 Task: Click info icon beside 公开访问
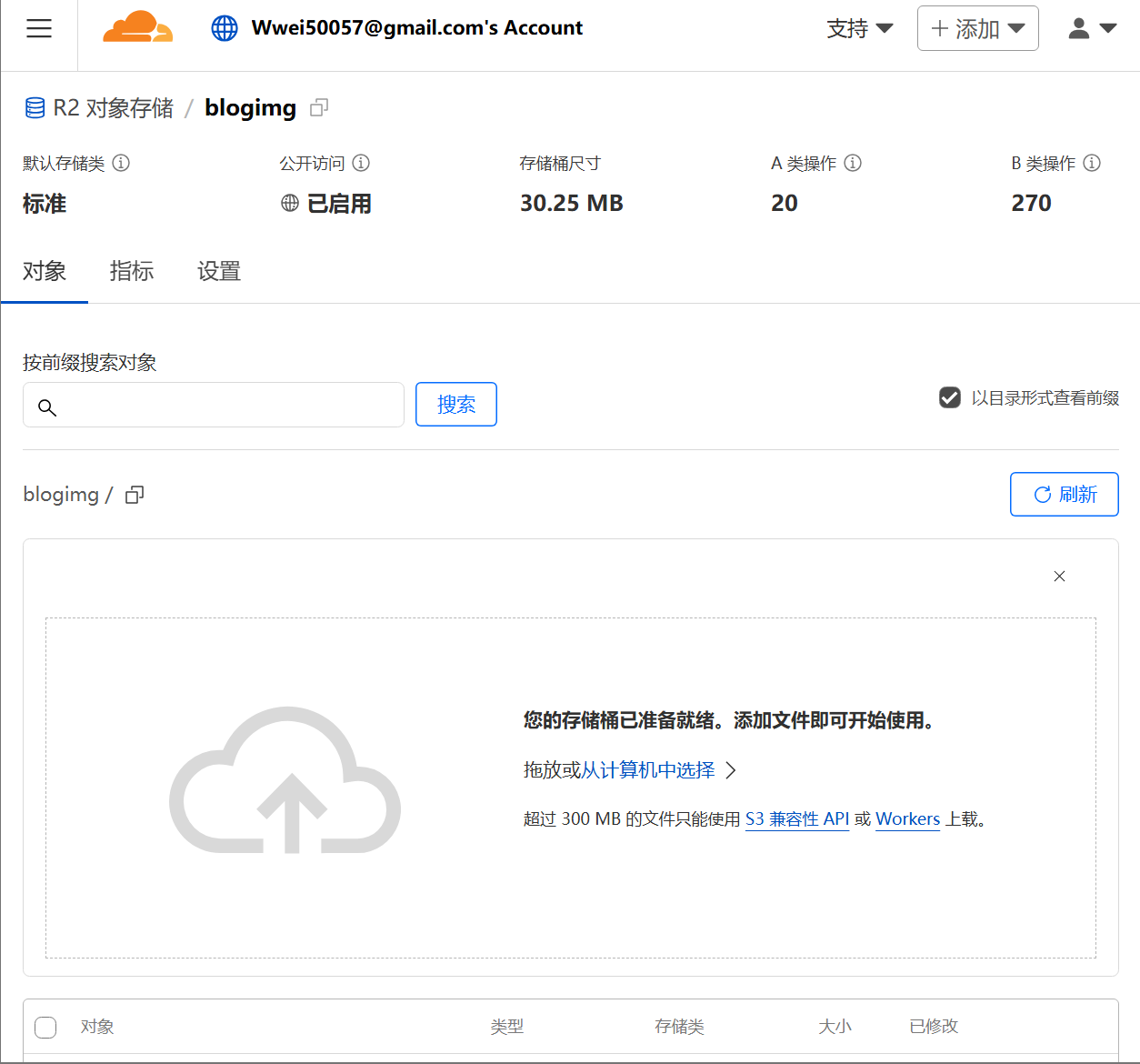click(x=361, y=163)
